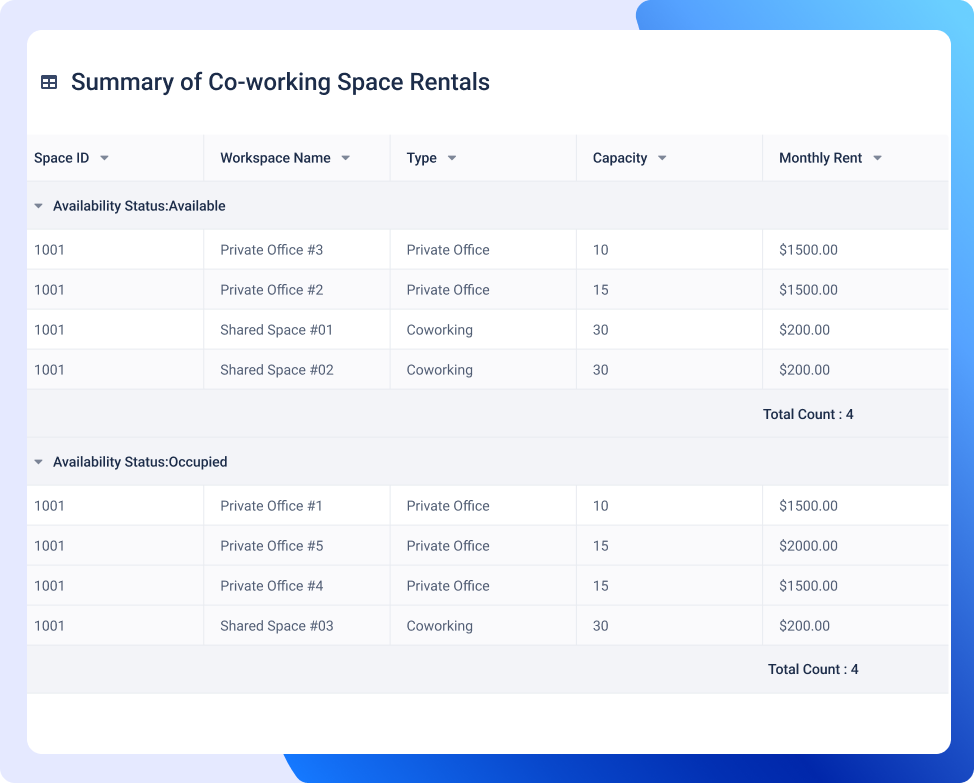Screen dimensions: 974x783
Task: Select the Private Office #3 cell
Action: tap(297, 250)
